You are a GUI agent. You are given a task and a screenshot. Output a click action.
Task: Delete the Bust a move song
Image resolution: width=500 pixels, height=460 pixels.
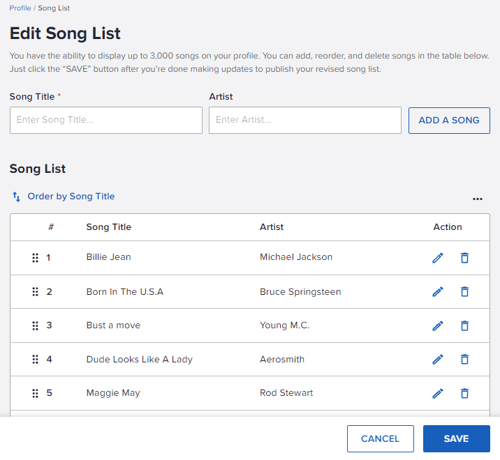(464, 325)
